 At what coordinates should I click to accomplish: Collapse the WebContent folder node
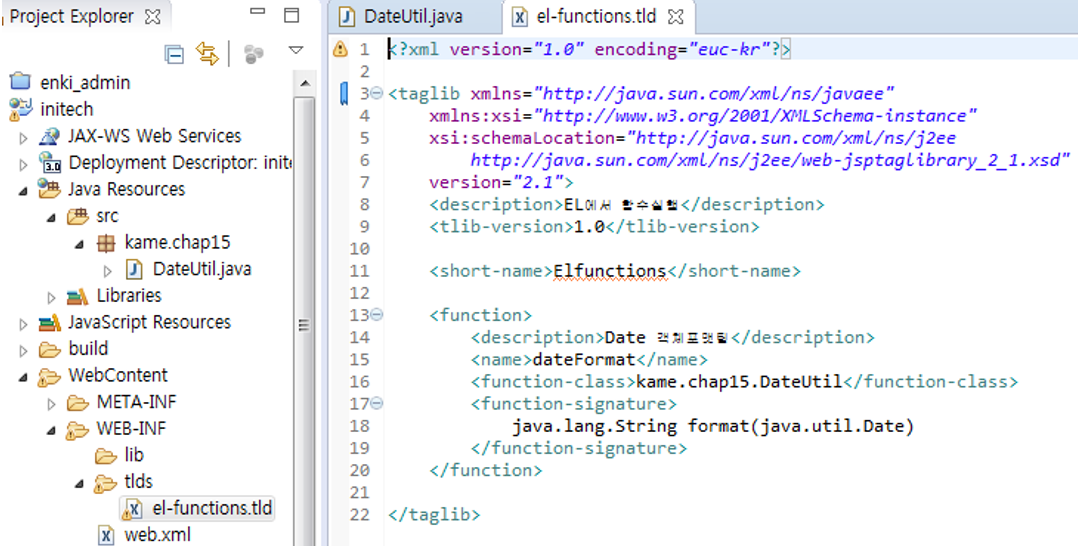pyautogui.click(x=24, y=378)
